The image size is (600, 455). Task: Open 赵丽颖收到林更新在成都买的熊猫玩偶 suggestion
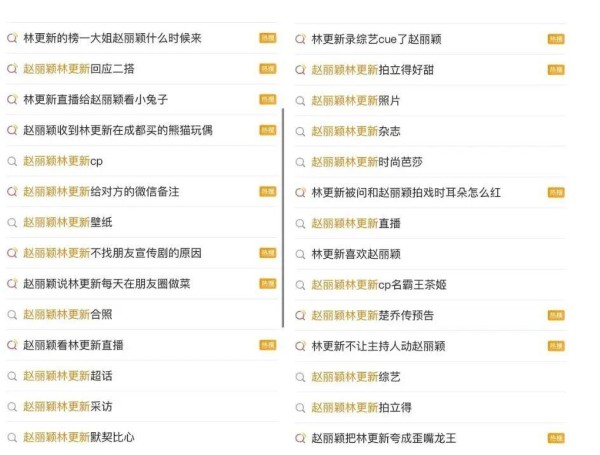[x=142, y=130]
